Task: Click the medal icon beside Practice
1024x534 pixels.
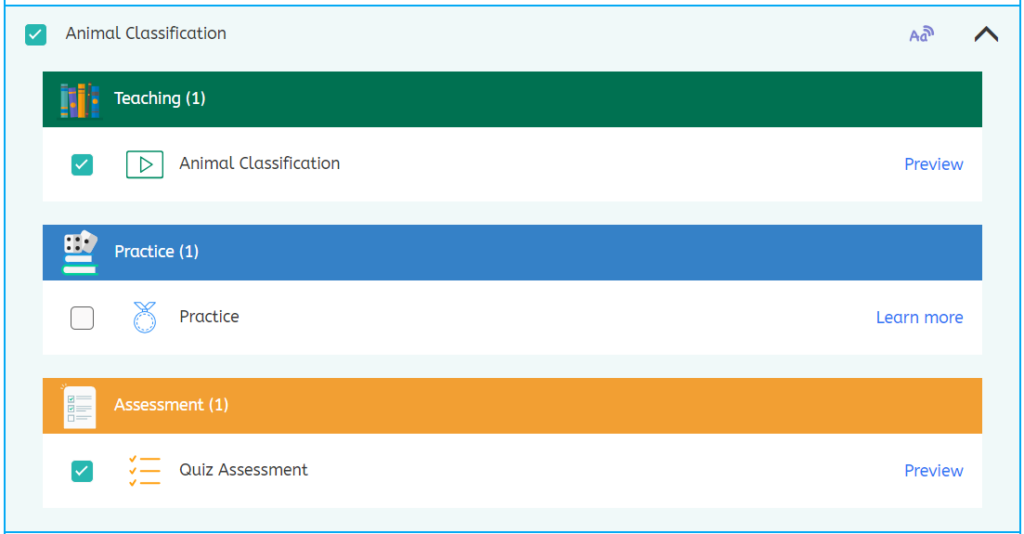Action: tap(145, 318)
